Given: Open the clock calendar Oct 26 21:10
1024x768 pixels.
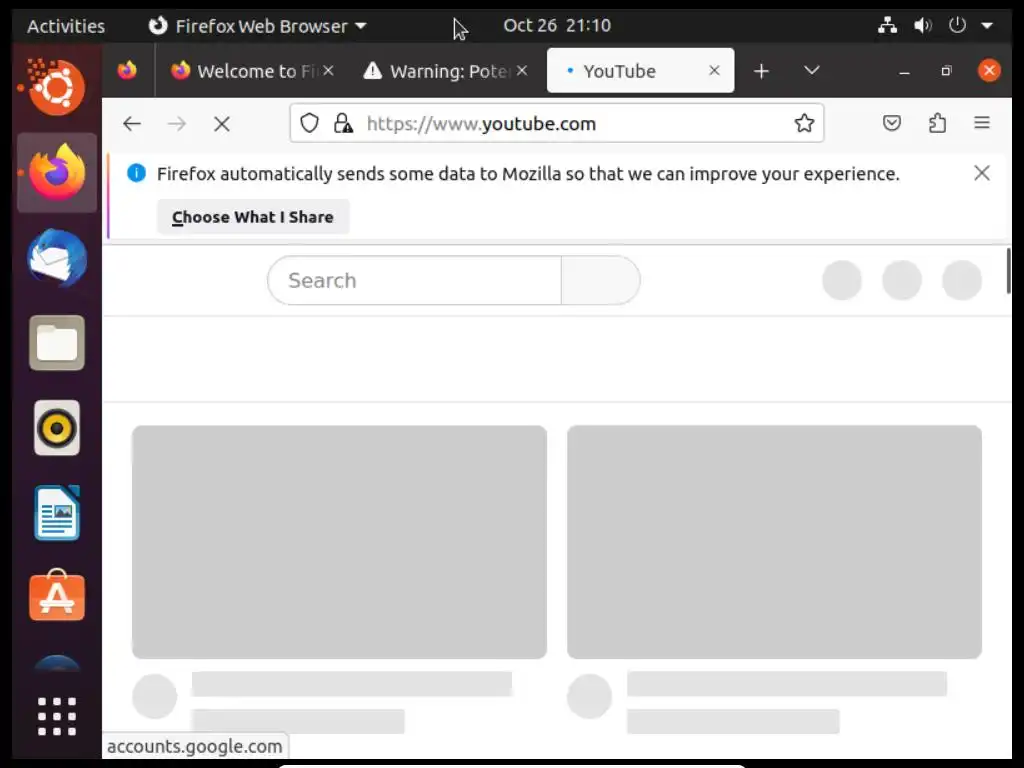Looking at the screenshot, I should (557, 25).
